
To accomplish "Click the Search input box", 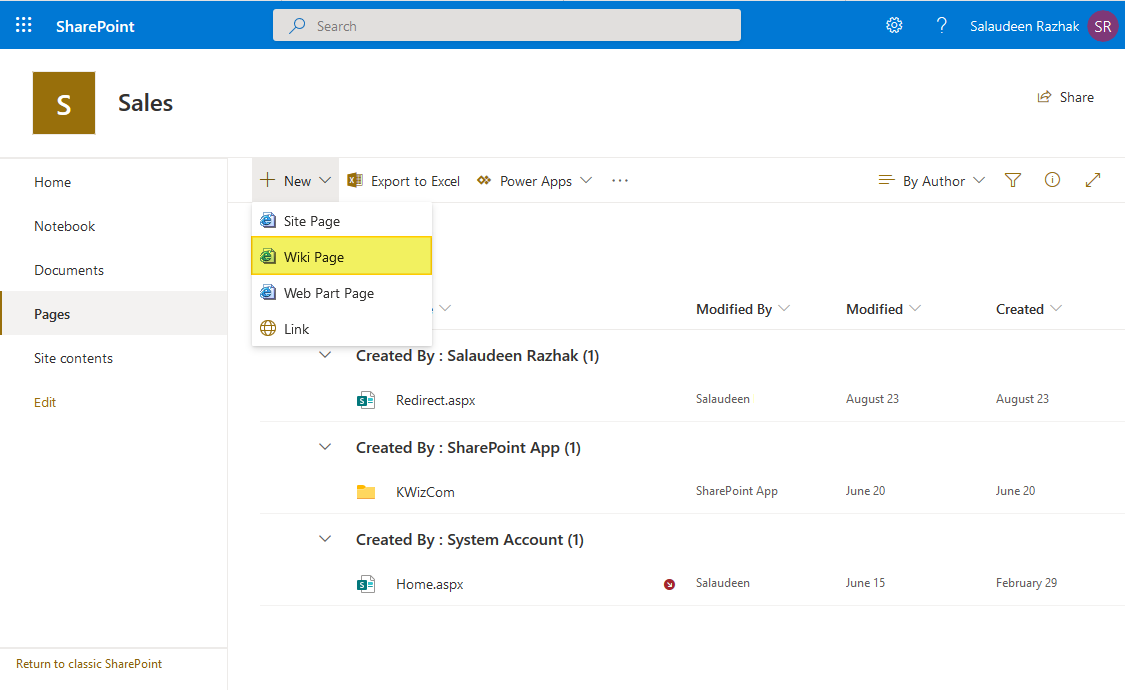I will coord(507,26).
